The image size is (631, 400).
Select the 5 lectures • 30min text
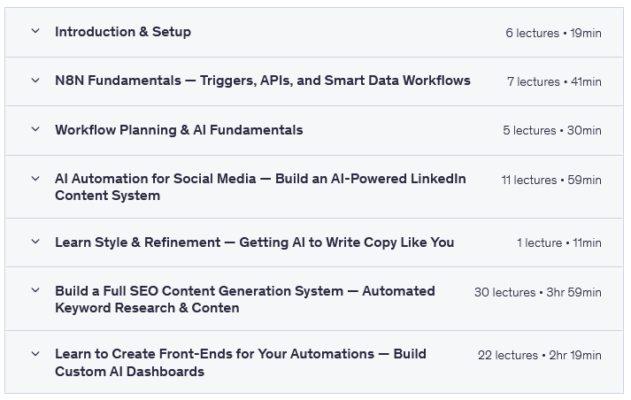(552, 130)
